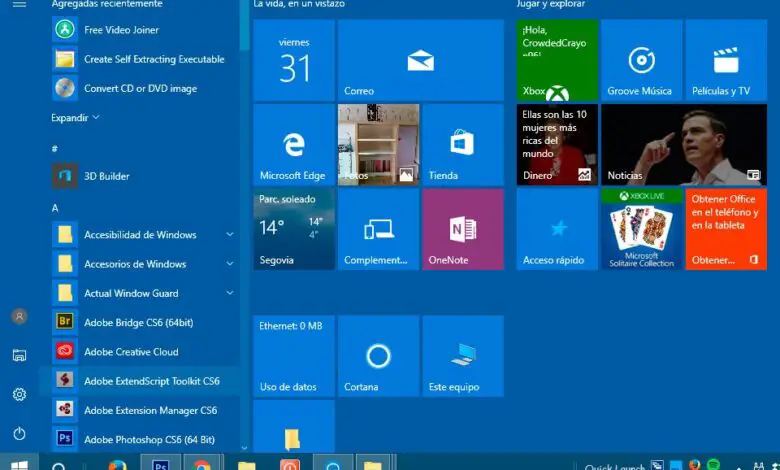Expand Accesibilidad de Windows folder
The image size is (780, 470).
(139, 235)
